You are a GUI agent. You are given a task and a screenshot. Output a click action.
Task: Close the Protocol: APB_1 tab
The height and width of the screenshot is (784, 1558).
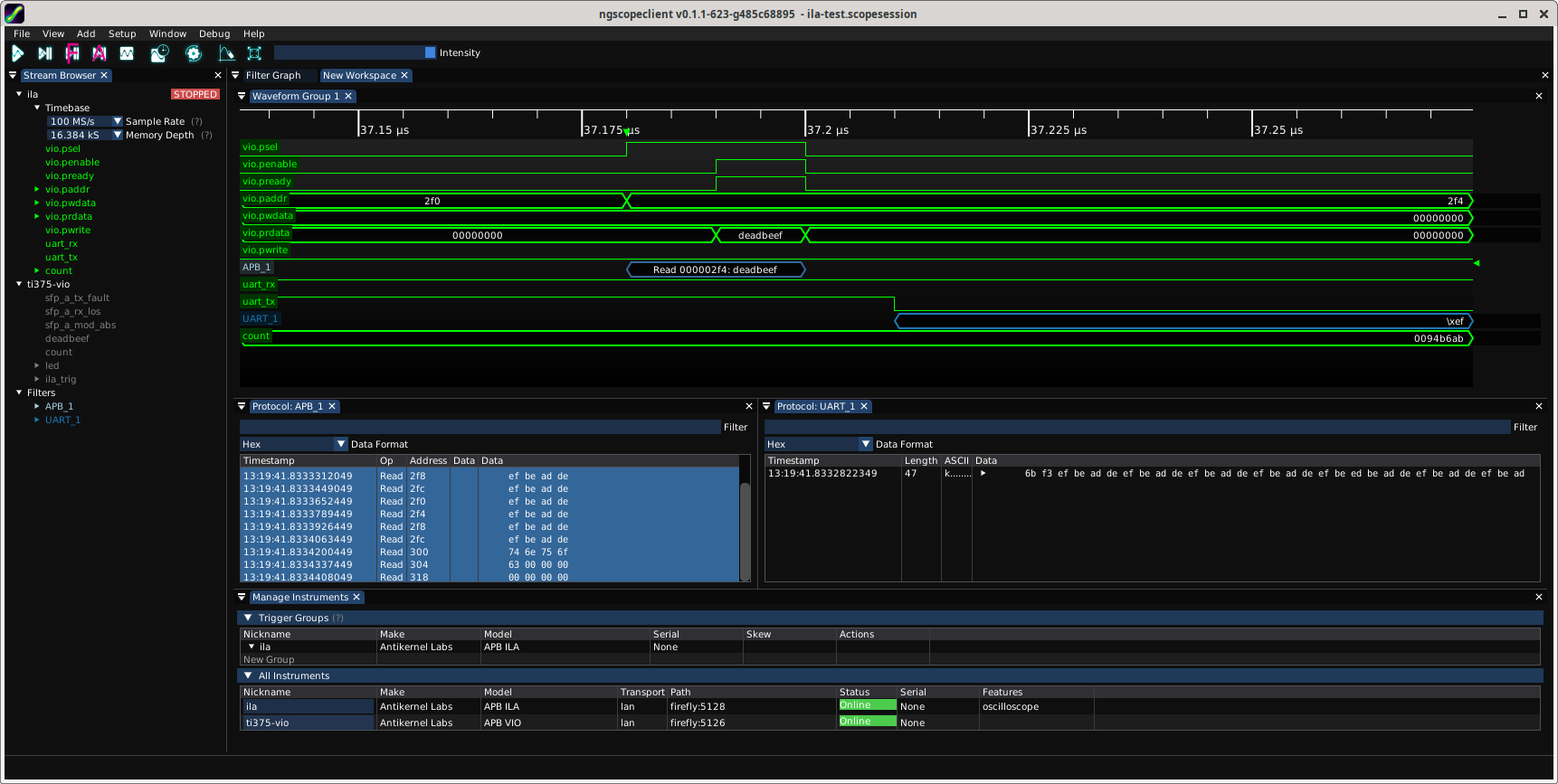click(332, 407)
